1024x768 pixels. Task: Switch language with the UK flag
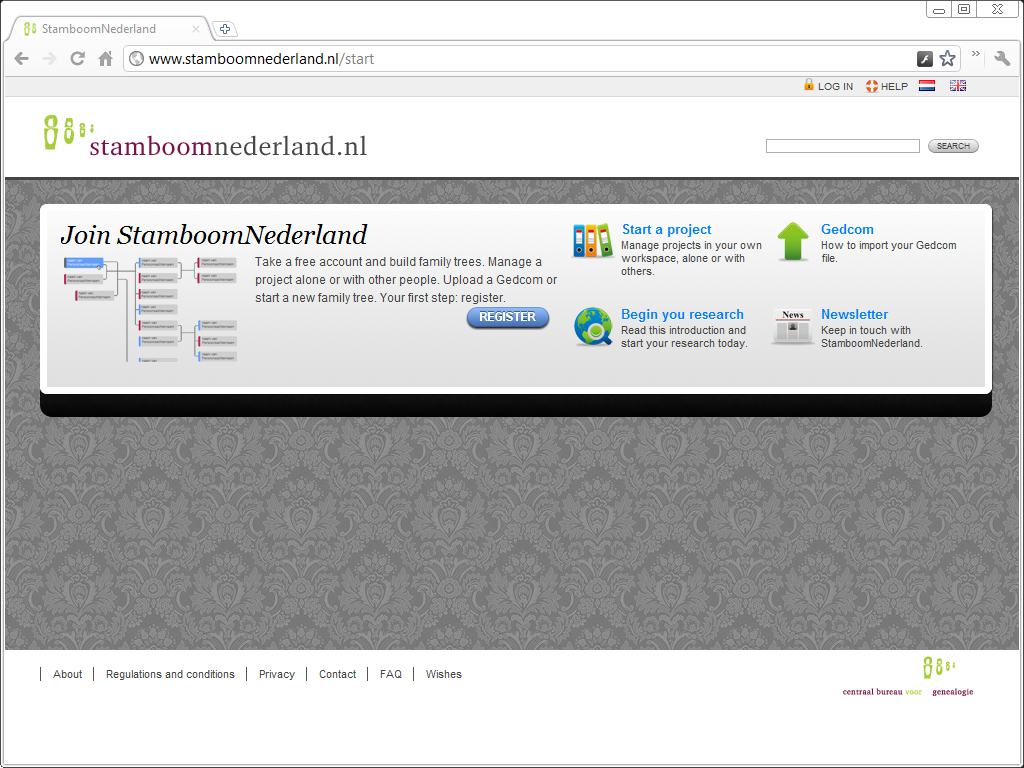957,86
